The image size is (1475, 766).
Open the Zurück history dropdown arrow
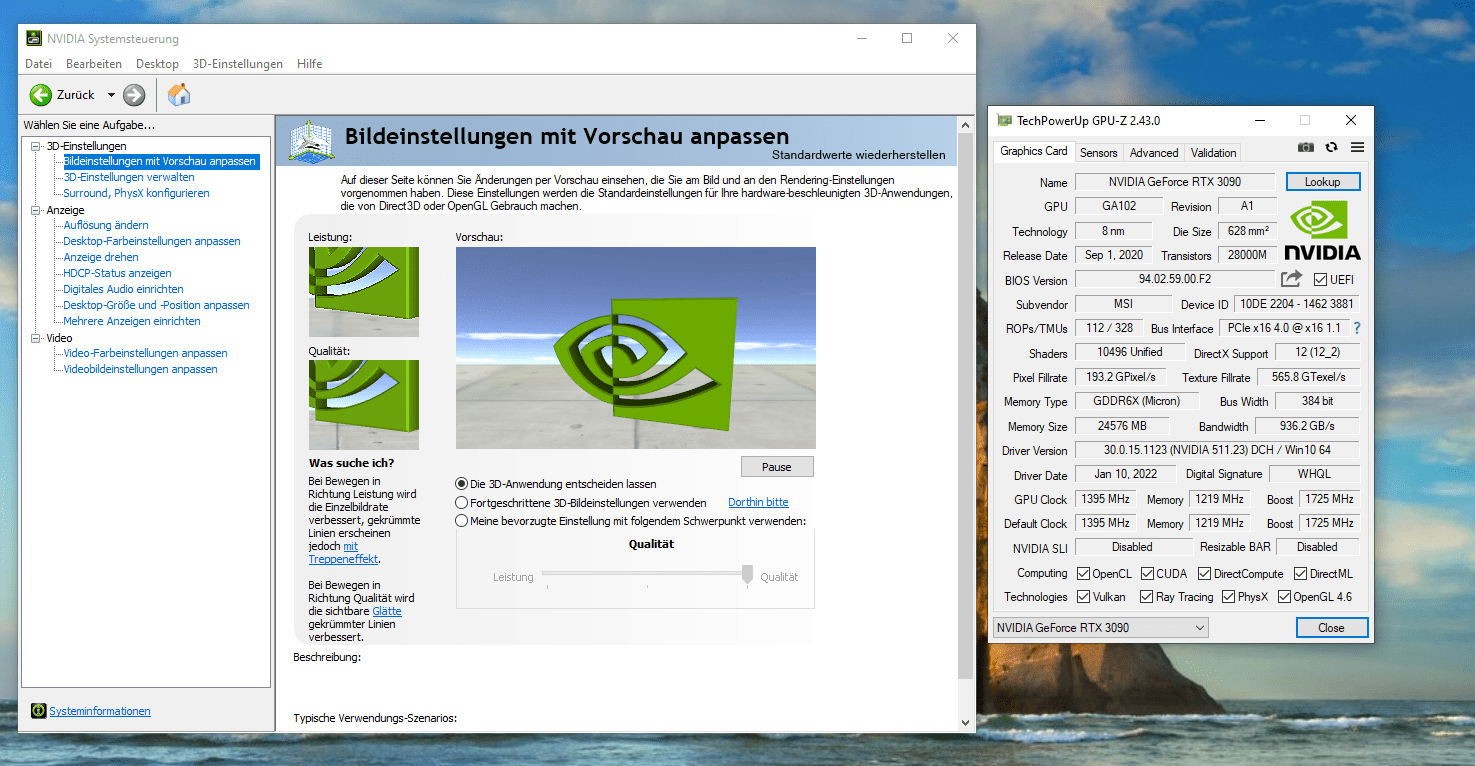(x=111, y=95)
